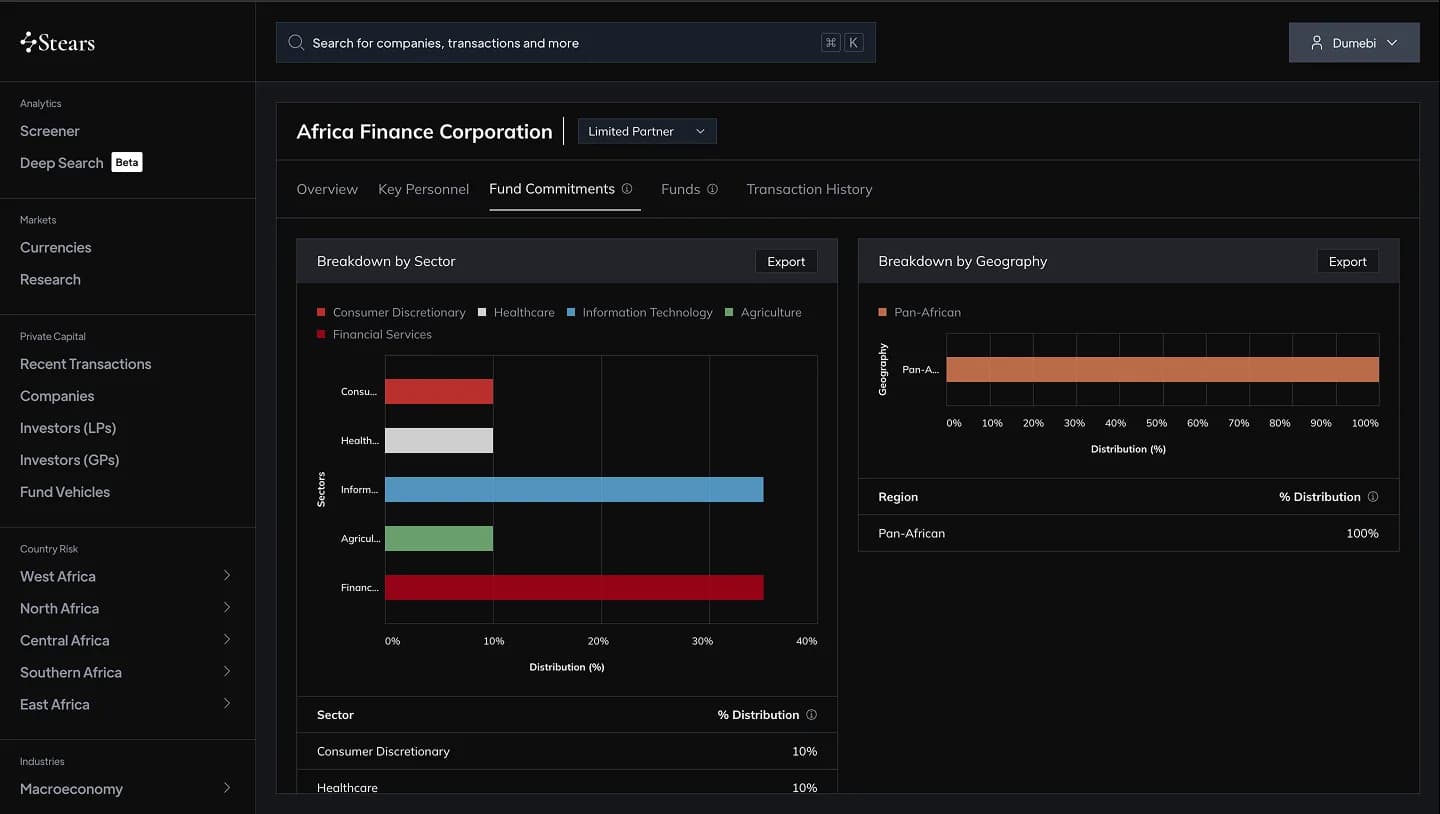Screen dimensions: 1440x814
Task: Open Fund Vehicles
Action: coord(65,492)
